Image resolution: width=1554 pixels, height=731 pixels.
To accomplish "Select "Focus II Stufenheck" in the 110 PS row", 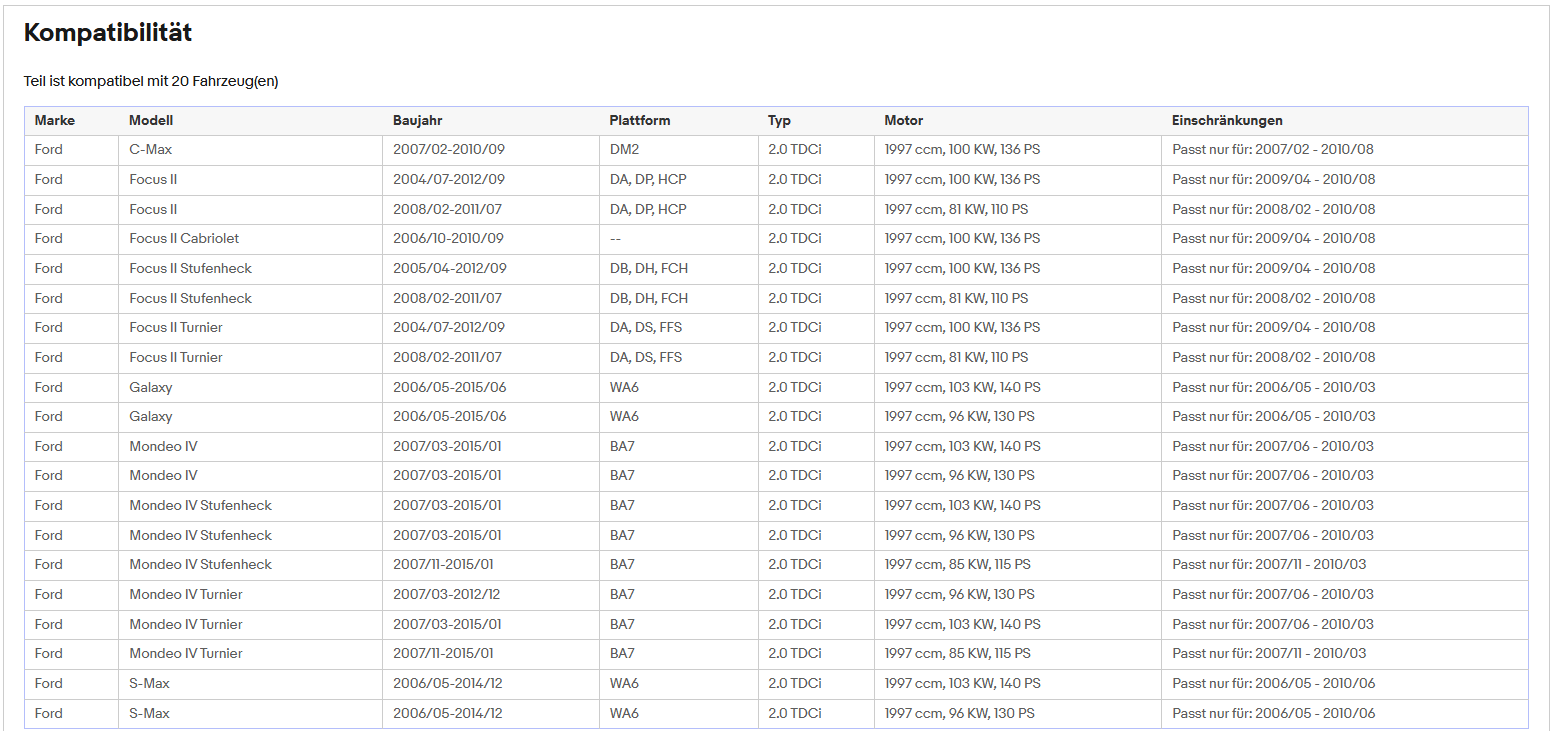I will point(190,298).
